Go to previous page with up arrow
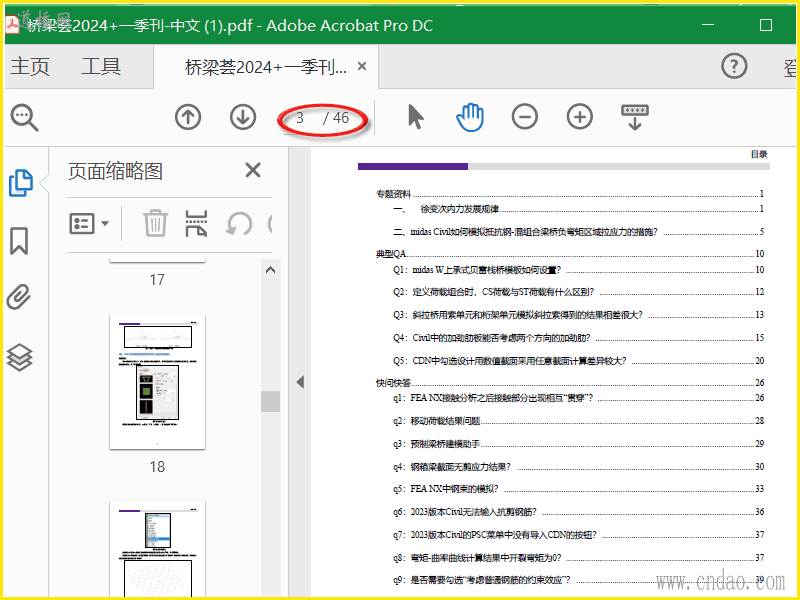Viewport: 800px width, 600px height. pos(188,117)
